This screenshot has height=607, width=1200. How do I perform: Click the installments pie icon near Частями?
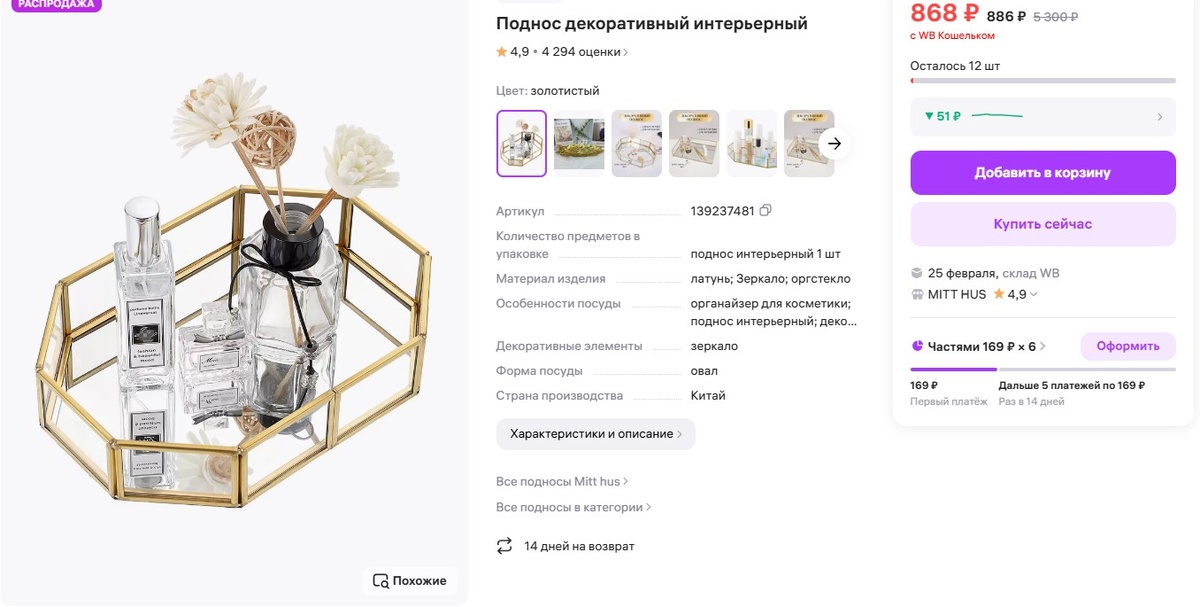(x=917, y=347)
